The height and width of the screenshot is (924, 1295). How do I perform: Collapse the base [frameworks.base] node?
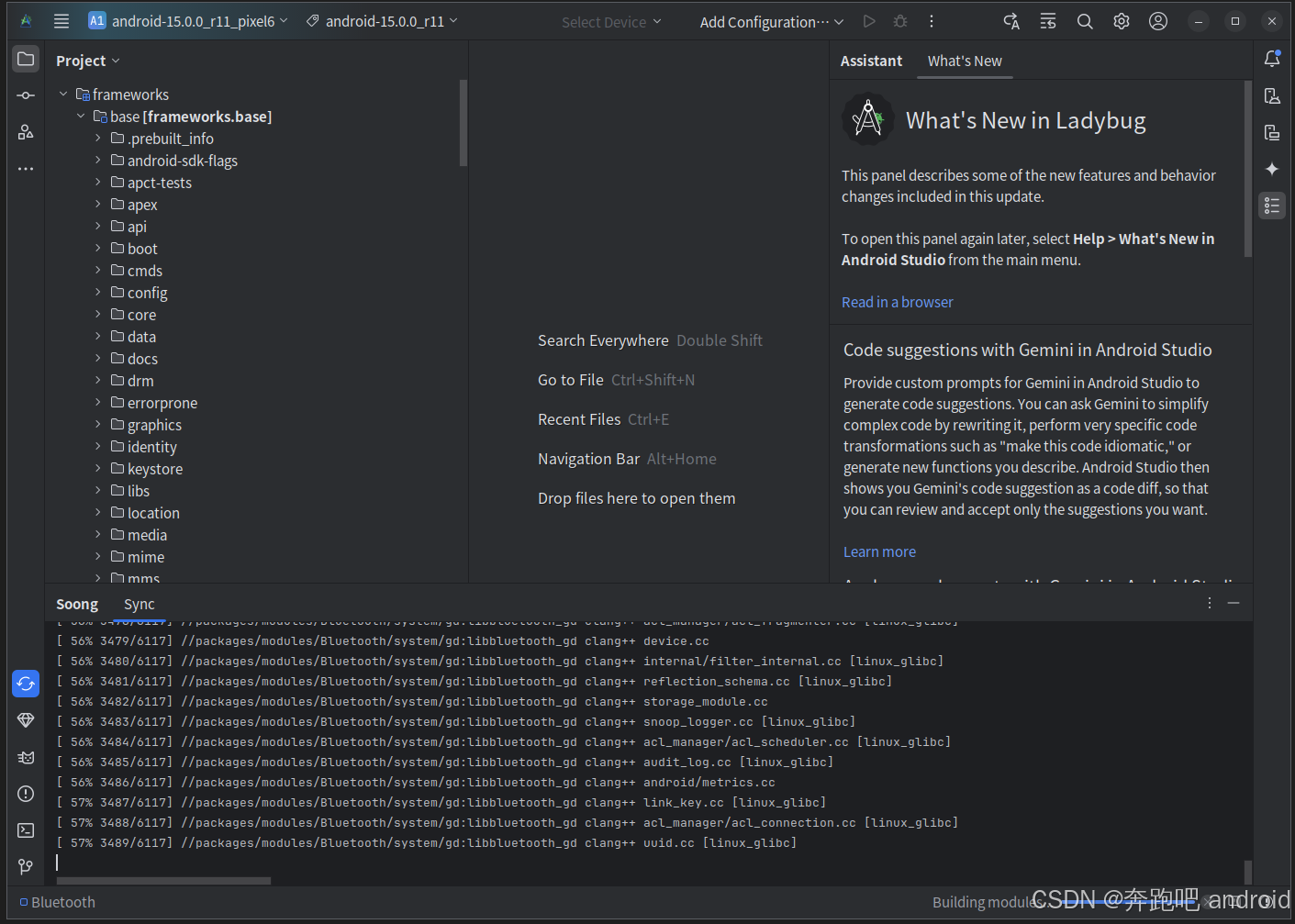click(x=81, y=116)
